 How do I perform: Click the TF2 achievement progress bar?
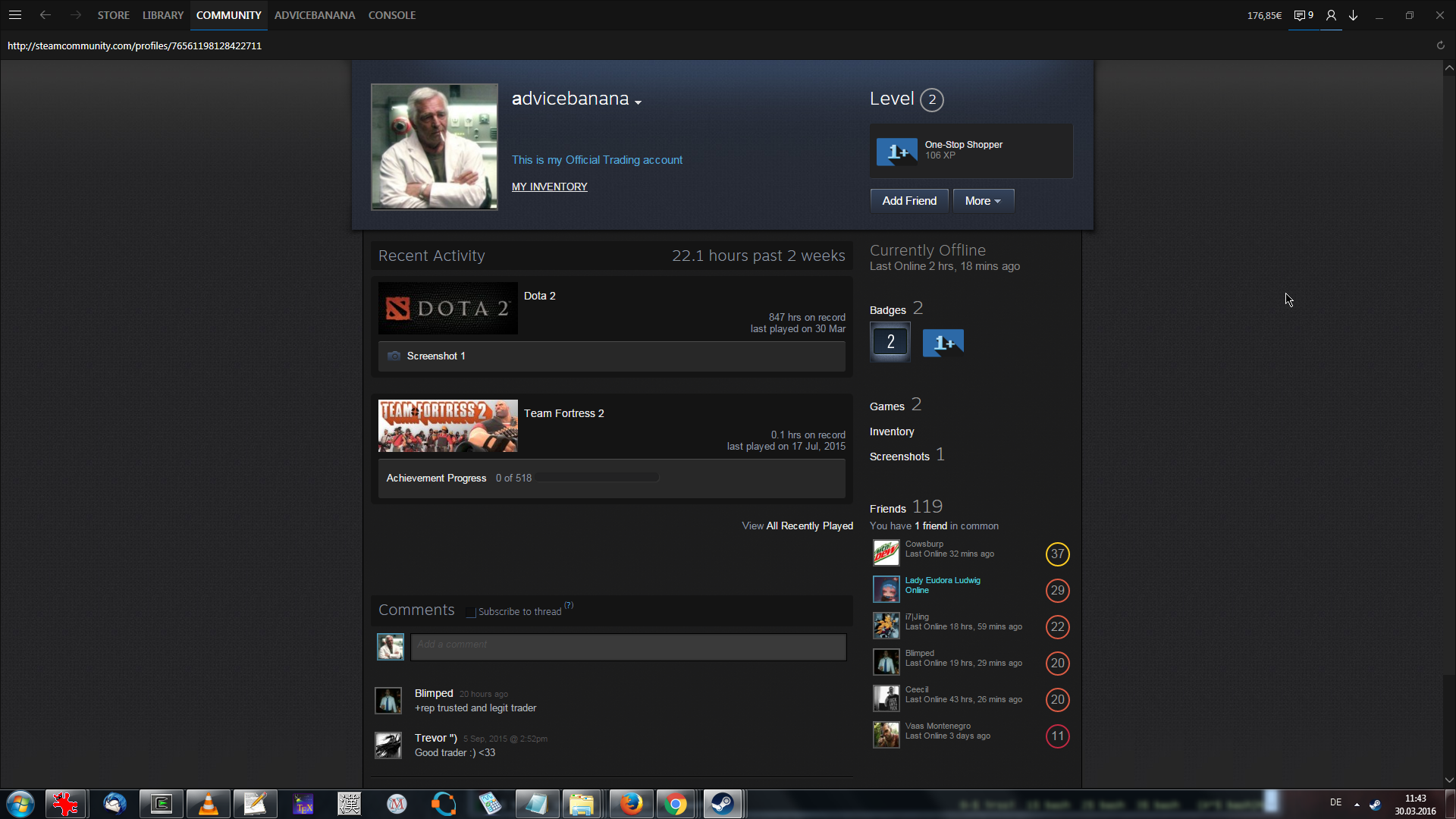pos(597,478)
